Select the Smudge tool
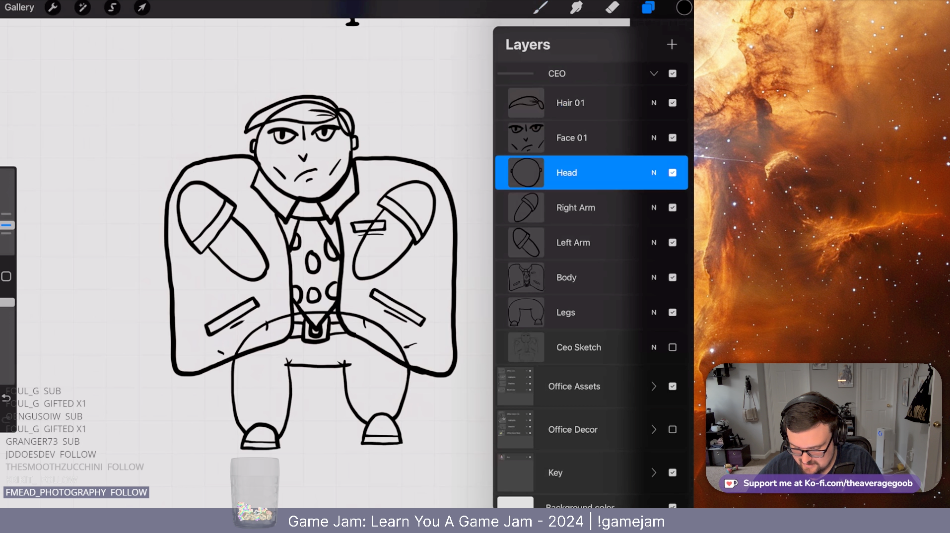This screenshot has height=533, width=950. [577, 8]
